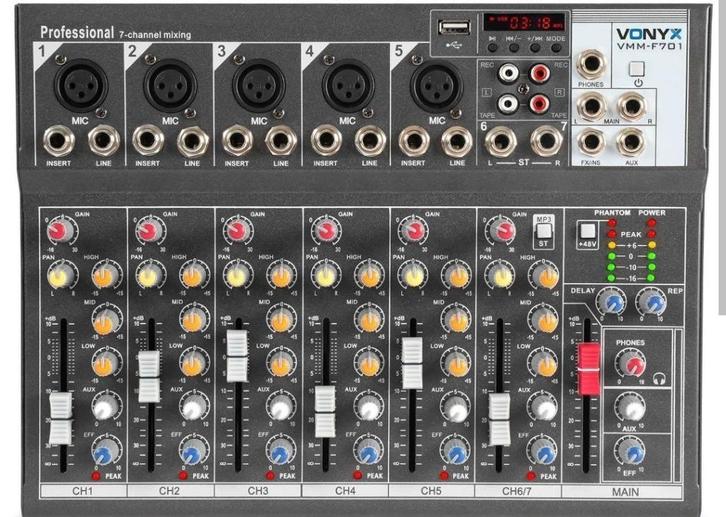Click the red MAIN fader handle
The height and width of the screenshot is (517, 726).
(586, 368)
